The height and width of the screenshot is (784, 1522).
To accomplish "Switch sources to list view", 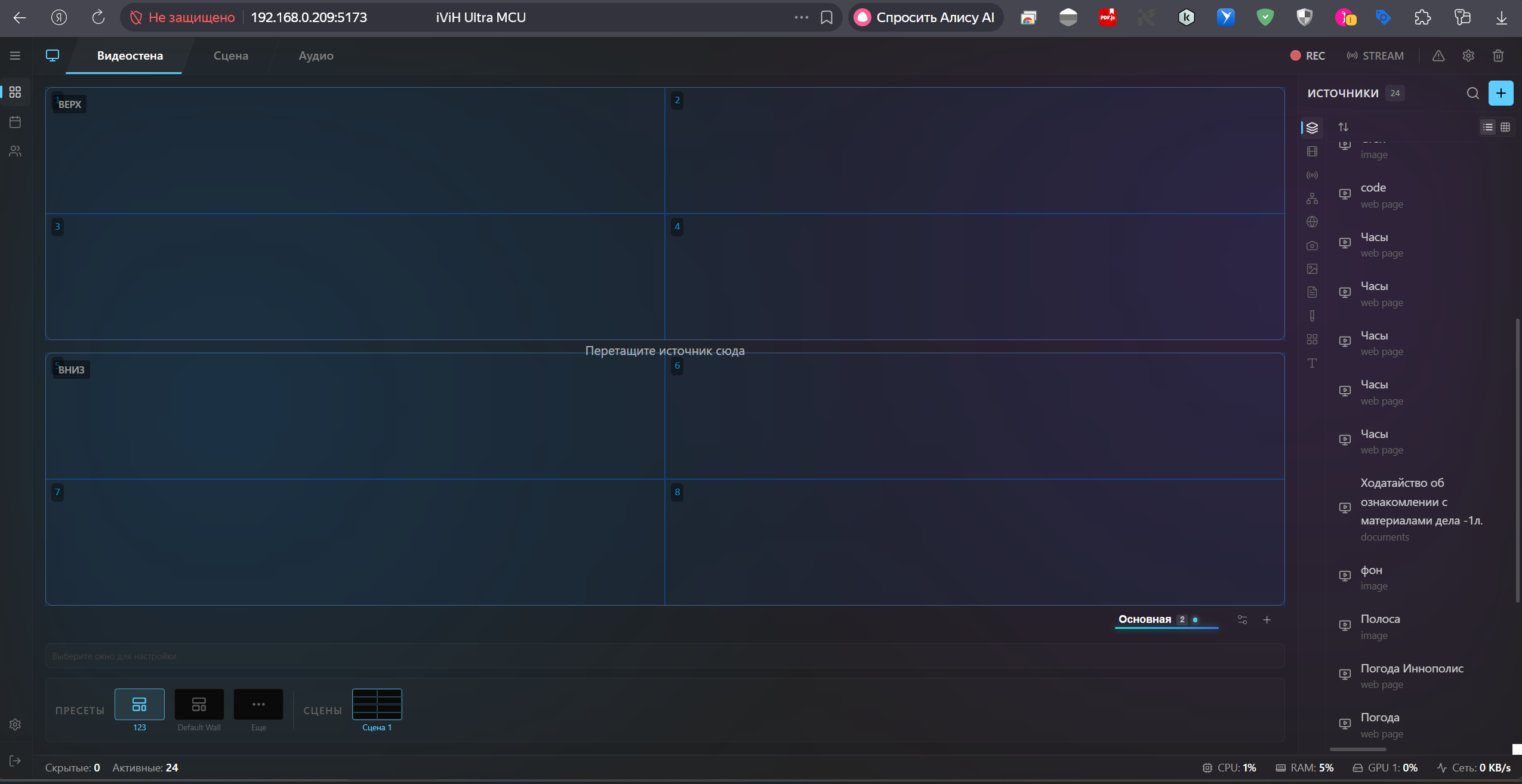I will (x=1487, y=127).
